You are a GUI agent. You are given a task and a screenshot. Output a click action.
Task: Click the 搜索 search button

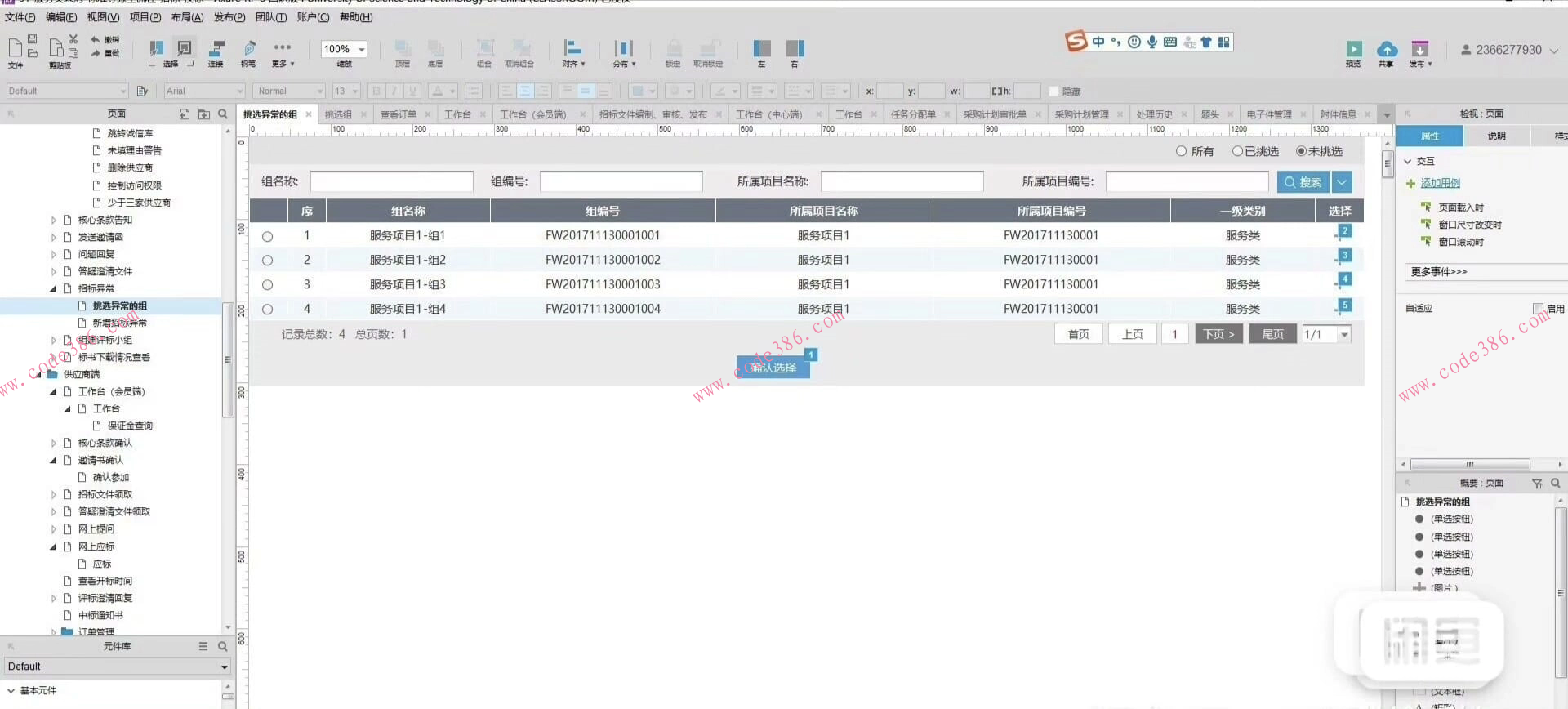[x=1303, y=182]
